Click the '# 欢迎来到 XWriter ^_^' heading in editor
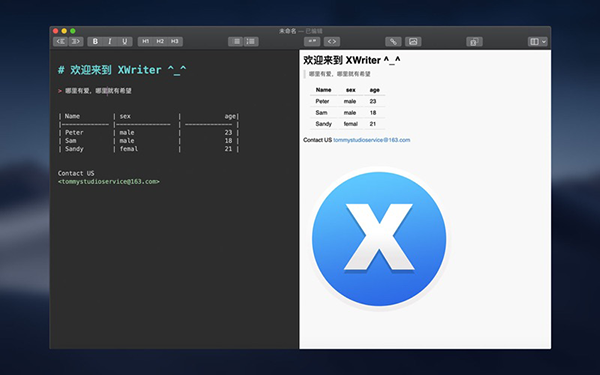Screen dimensions: 600x375 pyautogui.click(x=122, y=70)
